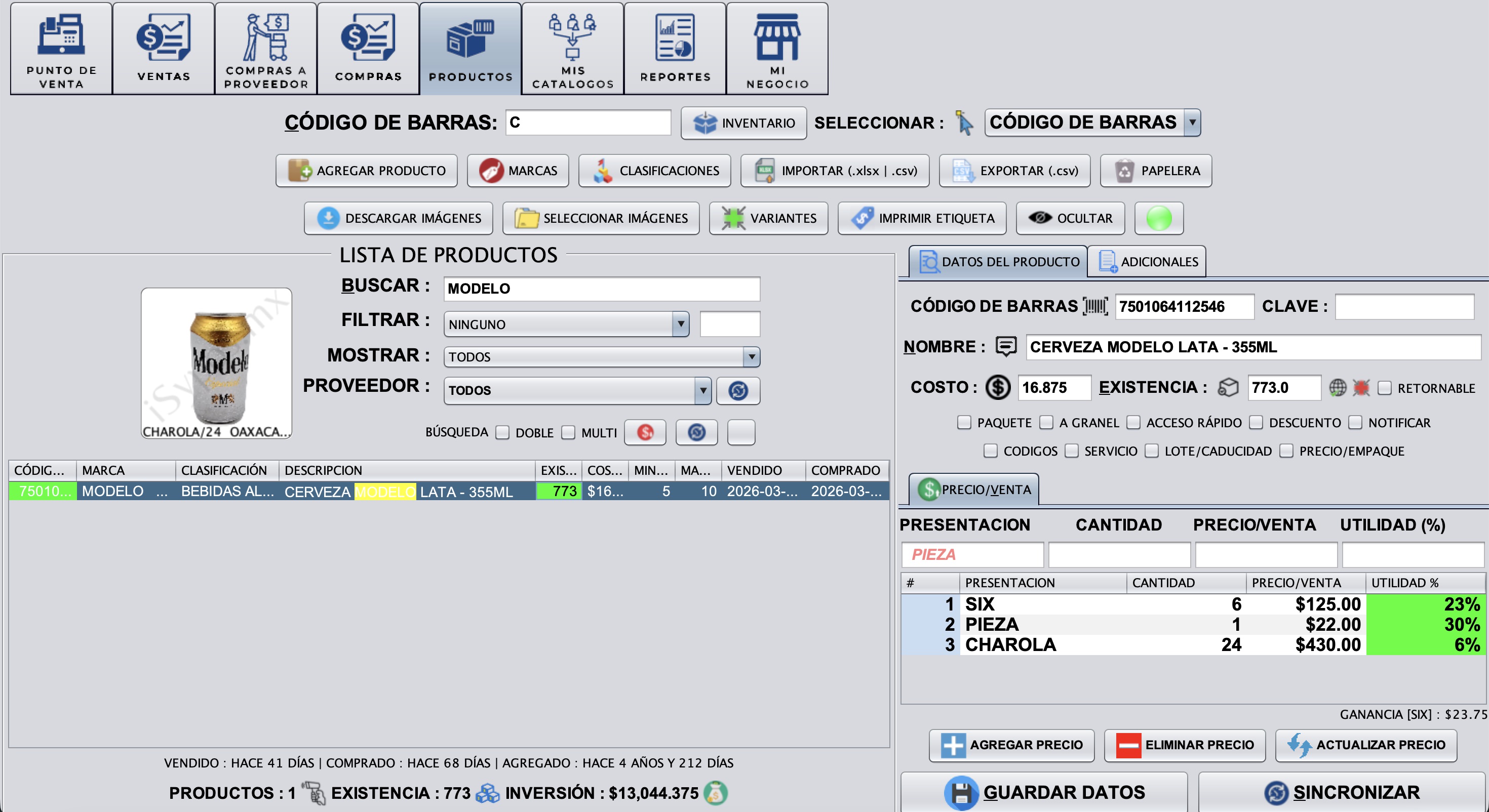
Task: Enable the Descuento checkbox
Action: point(1256,423)
